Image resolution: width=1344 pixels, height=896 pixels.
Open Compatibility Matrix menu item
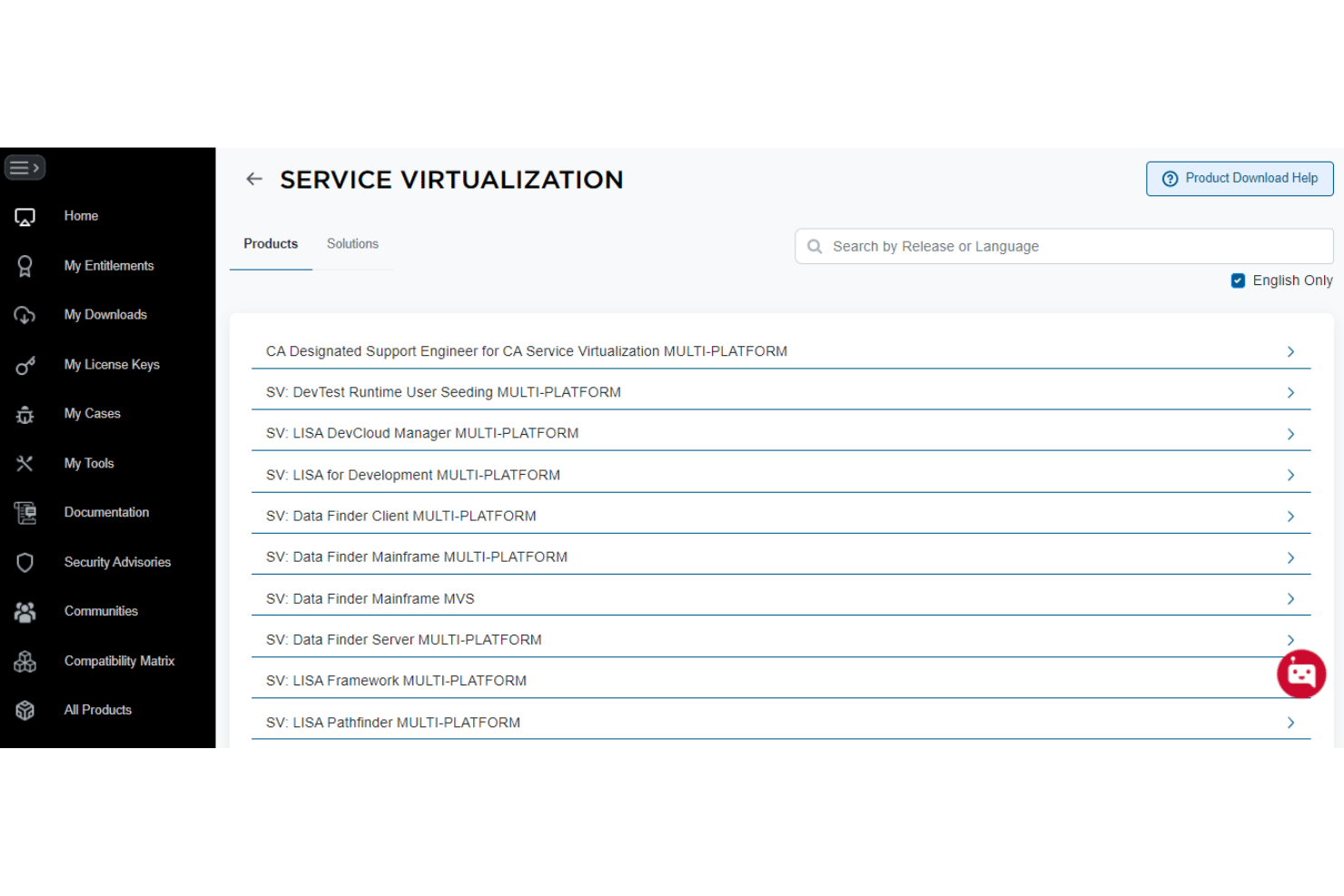point(119,662)
